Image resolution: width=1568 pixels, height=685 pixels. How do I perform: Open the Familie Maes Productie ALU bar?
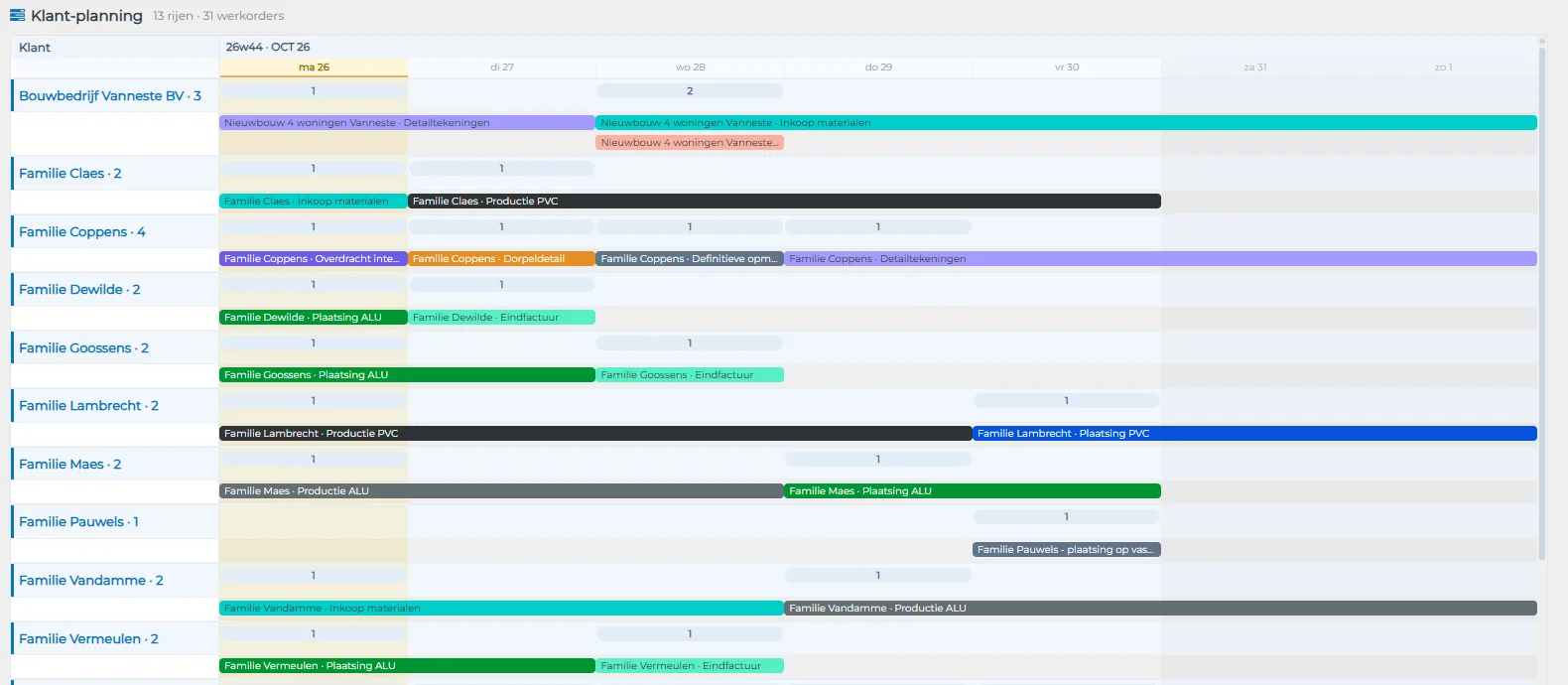501,491
